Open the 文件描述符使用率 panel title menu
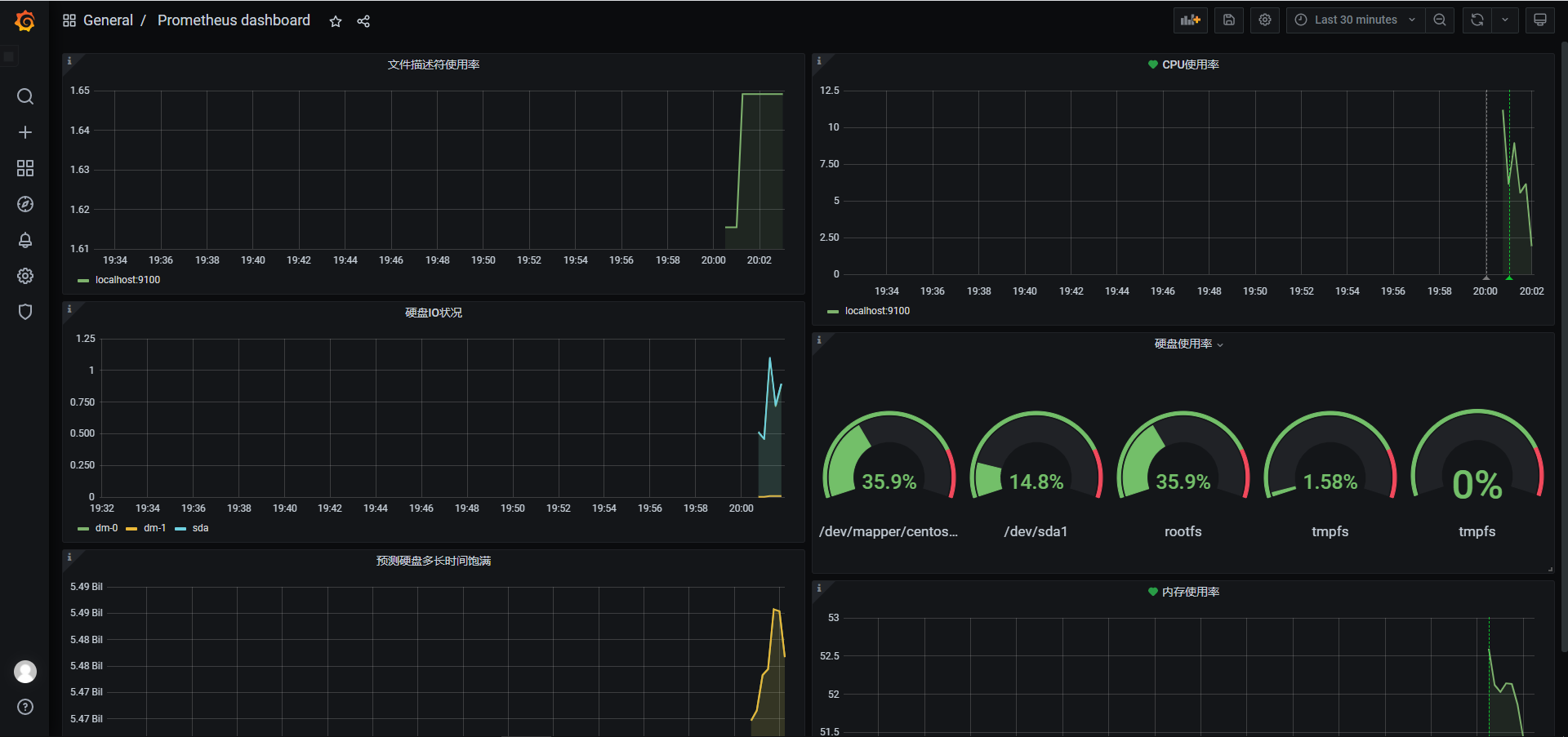Screen dimensions: 1568x737 (x=434, y=64)
